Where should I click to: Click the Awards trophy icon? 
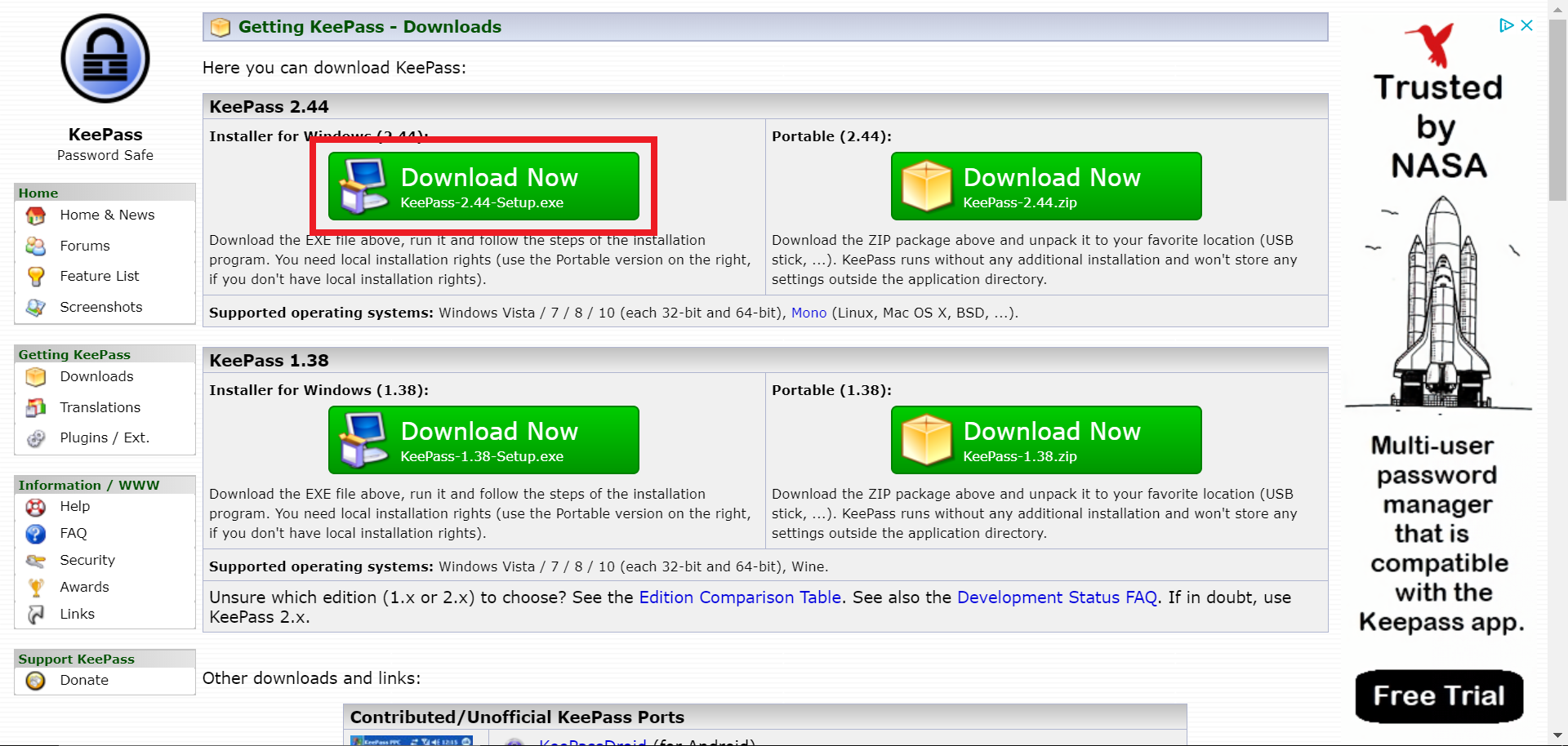(x=36, y=588)
